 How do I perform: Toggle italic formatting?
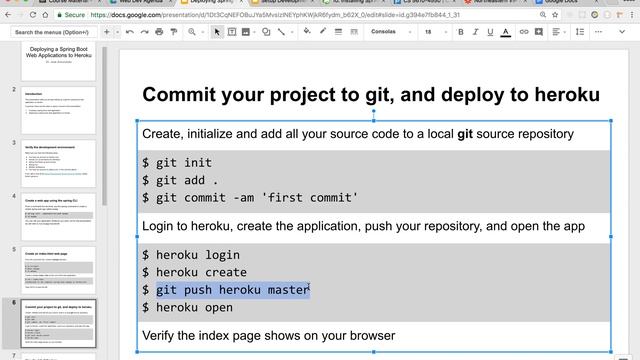476,32
